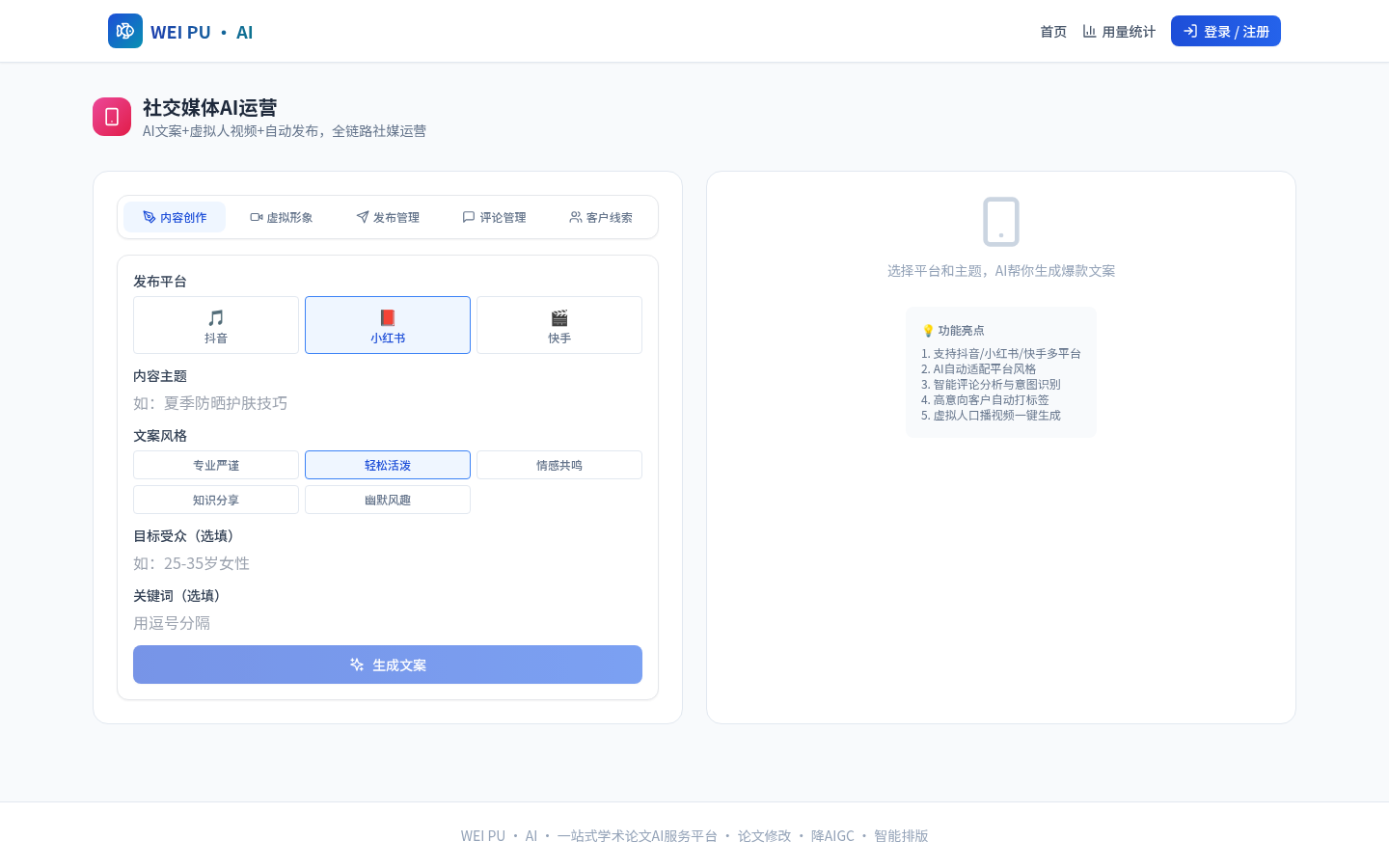Click the red book icon for 小红书
The image size is (1389, 868).
(x=388, y=317)
